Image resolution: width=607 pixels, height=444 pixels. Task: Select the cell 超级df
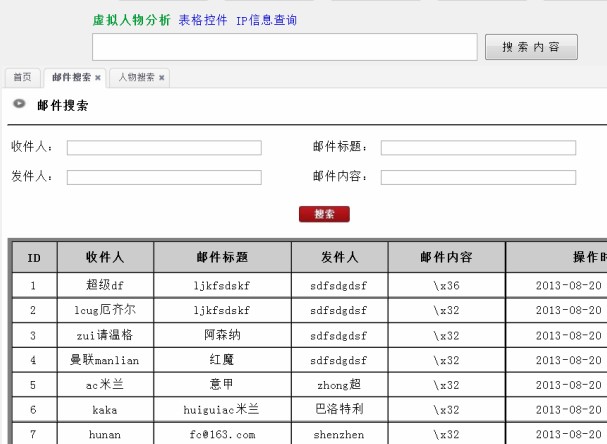point(105,285)
